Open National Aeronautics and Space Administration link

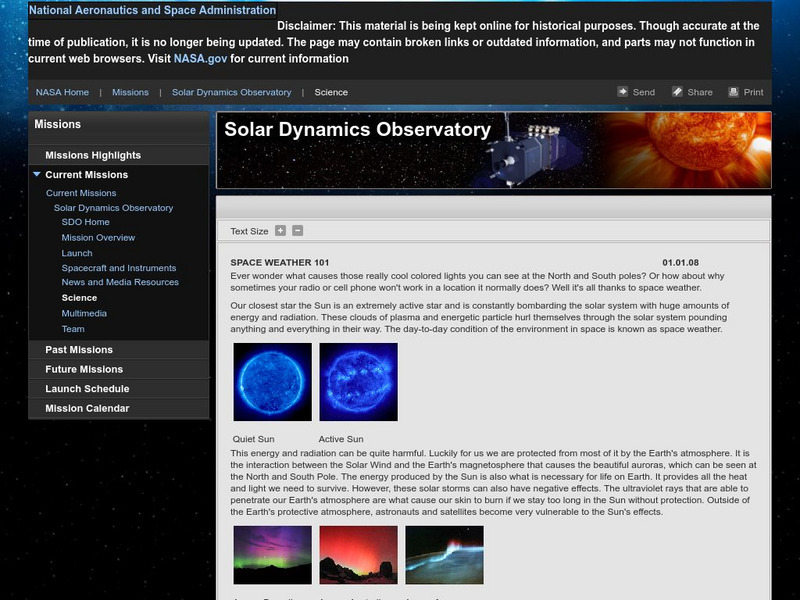click(x=153, y=10)
